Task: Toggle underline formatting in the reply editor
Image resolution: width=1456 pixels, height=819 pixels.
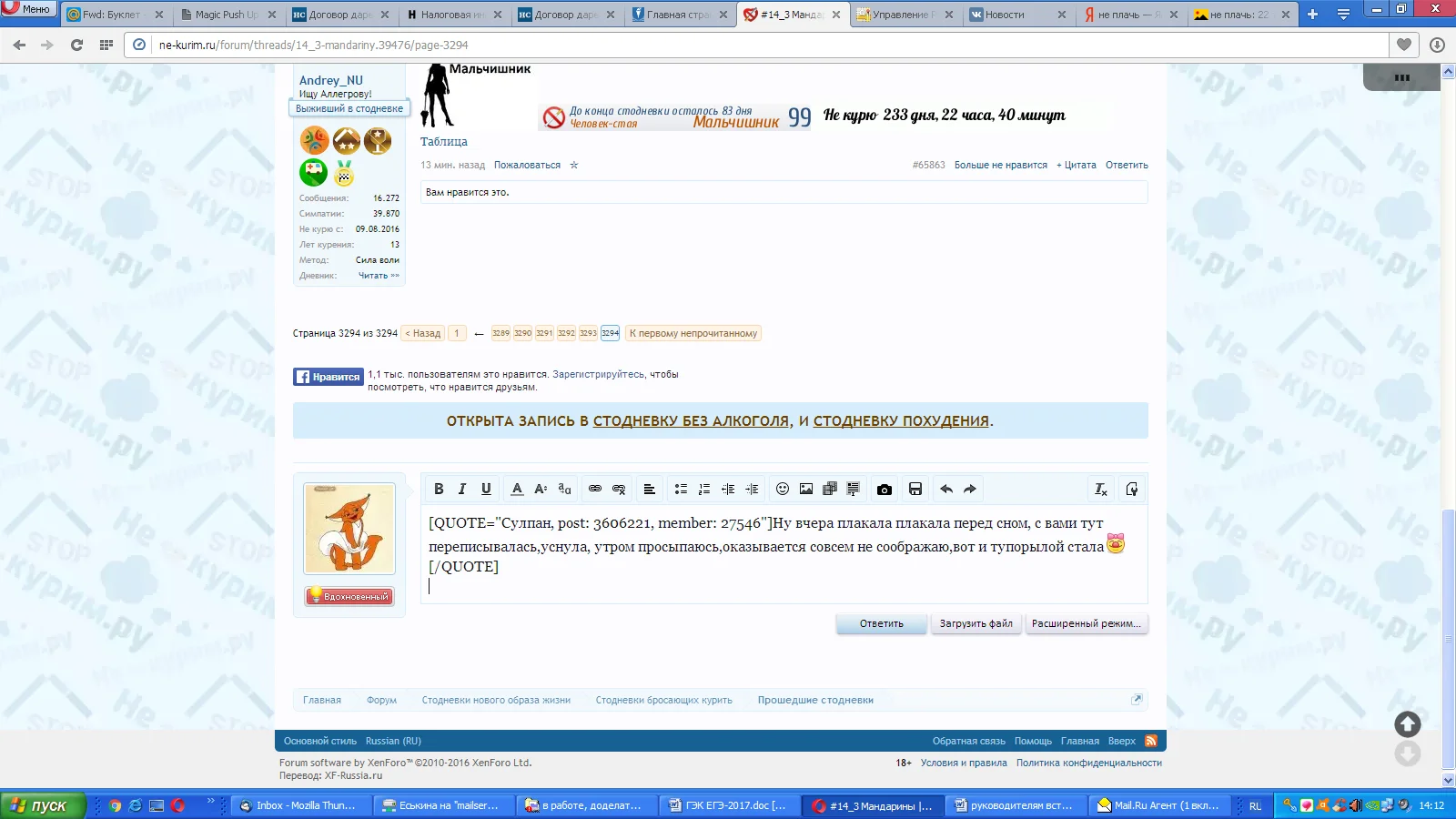Action: pyautogui.click(x=486, y=489)
